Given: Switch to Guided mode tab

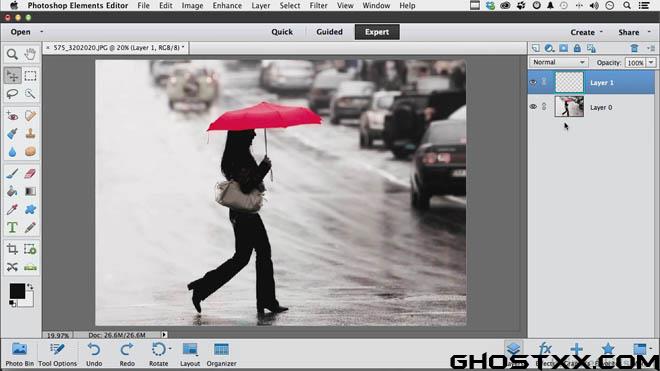Looking at the screenshot, I should (329, 32).
